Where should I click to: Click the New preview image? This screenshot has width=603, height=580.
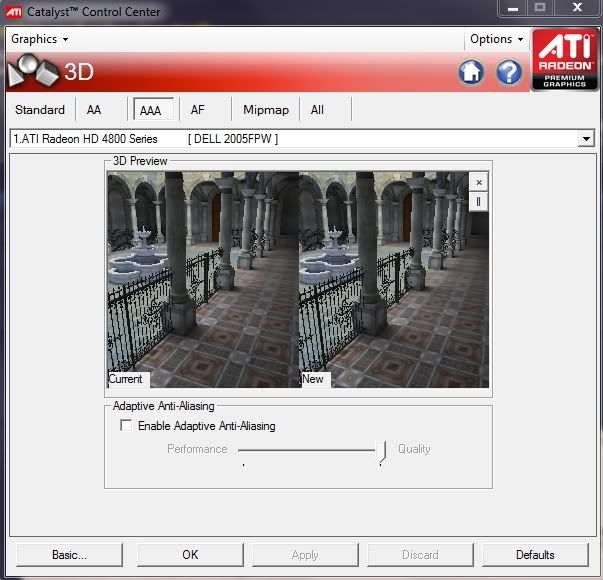(x=394, y=280)
